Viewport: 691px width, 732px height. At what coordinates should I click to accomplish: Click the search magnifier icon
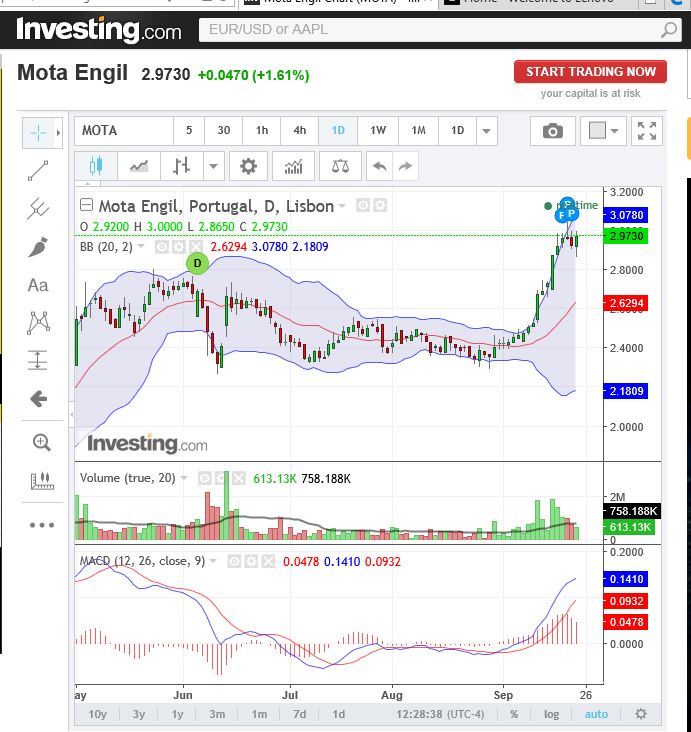669,30
